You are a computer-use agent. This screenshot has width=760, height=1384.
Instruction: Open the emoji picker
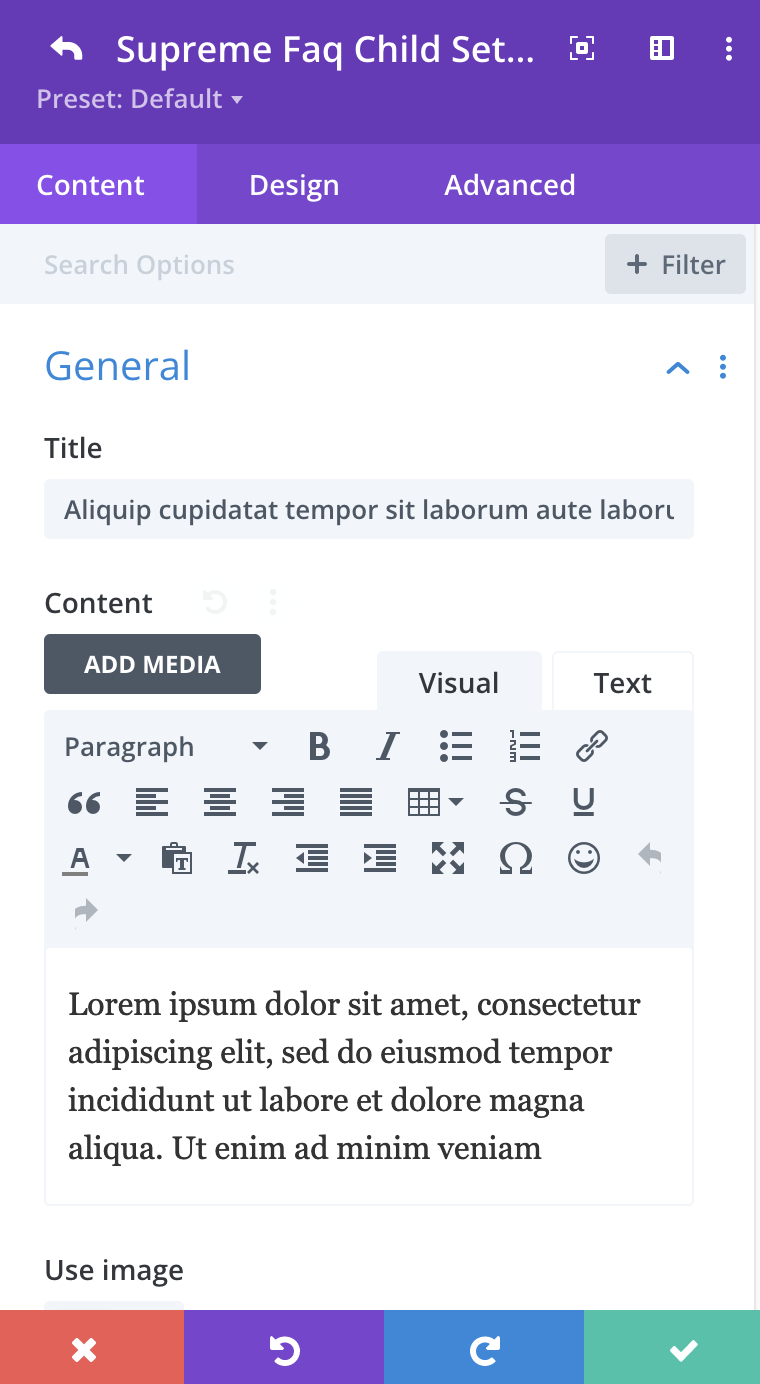(x=584, y=857)
